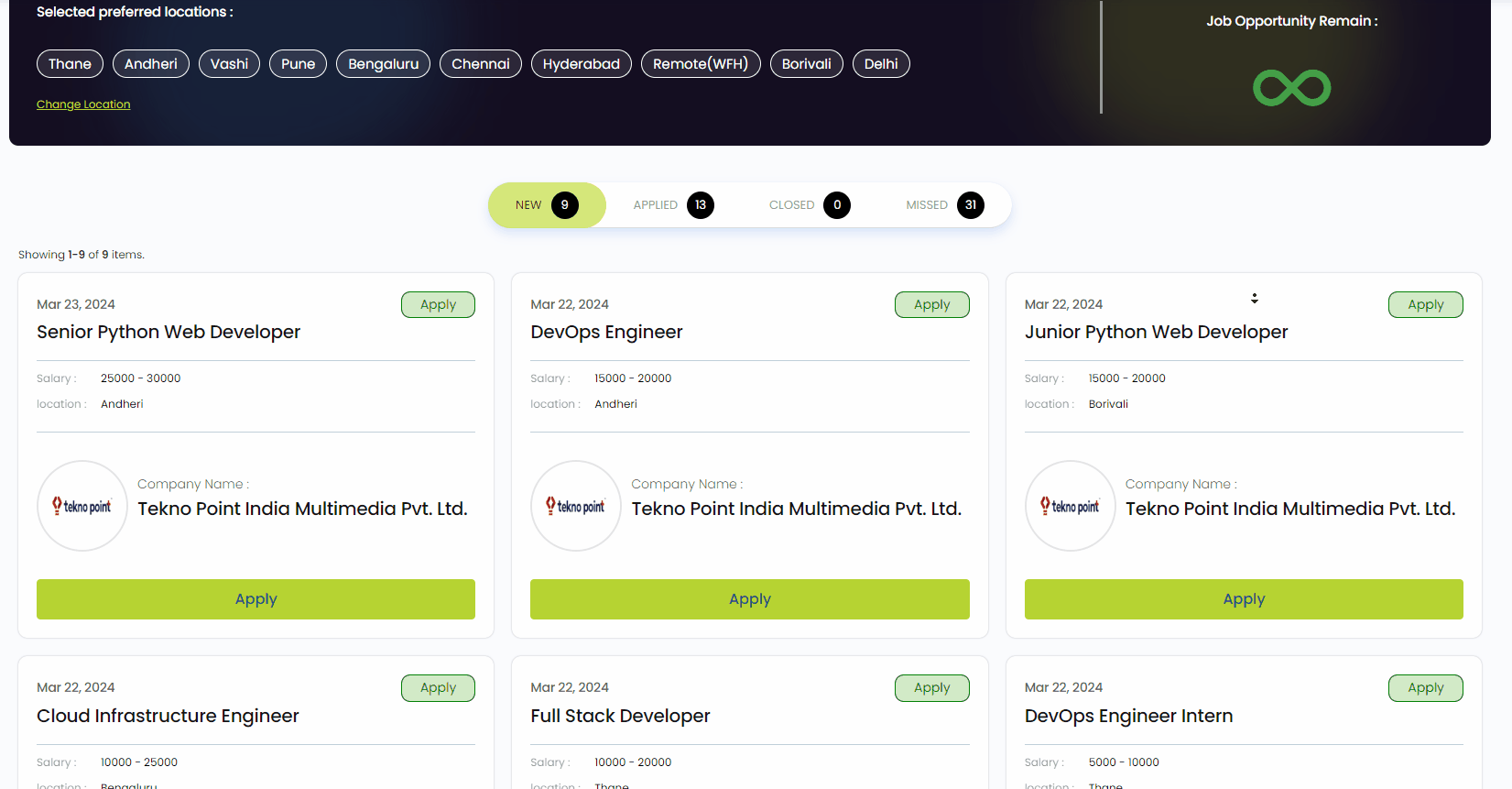The image size is (1512, 789).
Task: Click company name on Senior Python card
Action: point(302,509)
